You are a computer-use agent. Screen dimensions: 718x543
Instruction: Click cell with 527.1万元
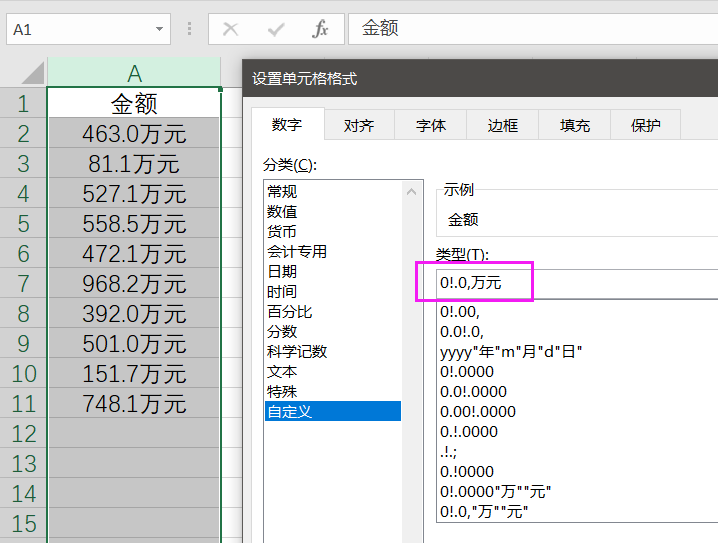pos(134,193)
